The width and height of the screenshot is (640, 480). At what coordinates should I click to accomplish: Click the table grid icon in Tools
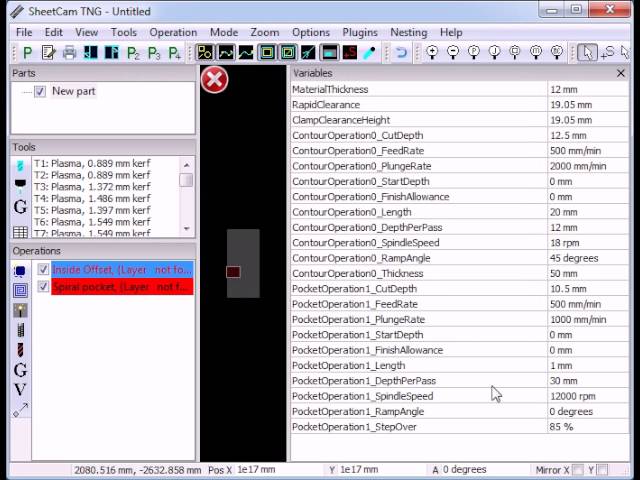(x=20, y=232)
